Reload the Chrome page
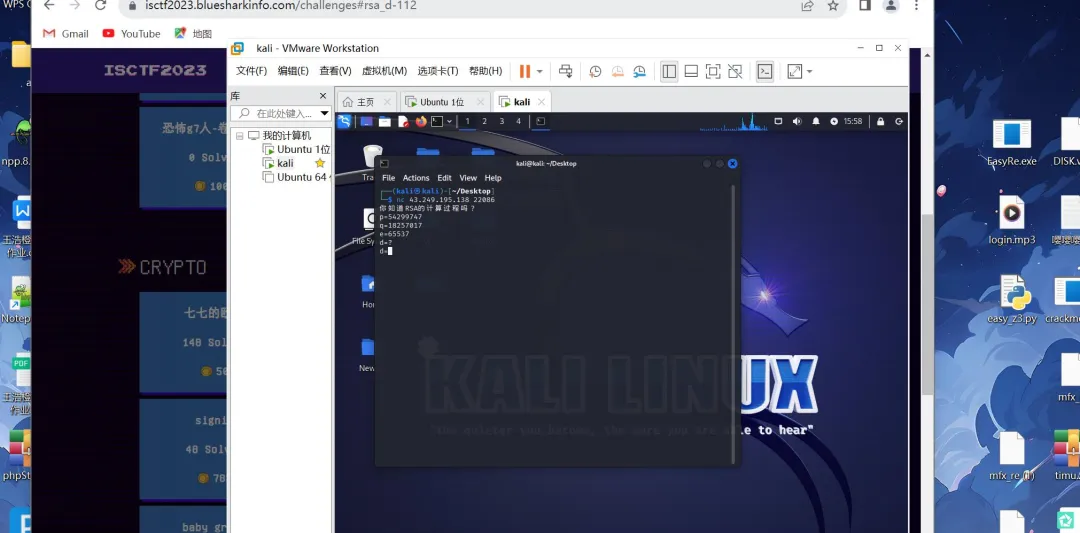This screenshot has width=1080, height=533. tap(101, 6)
